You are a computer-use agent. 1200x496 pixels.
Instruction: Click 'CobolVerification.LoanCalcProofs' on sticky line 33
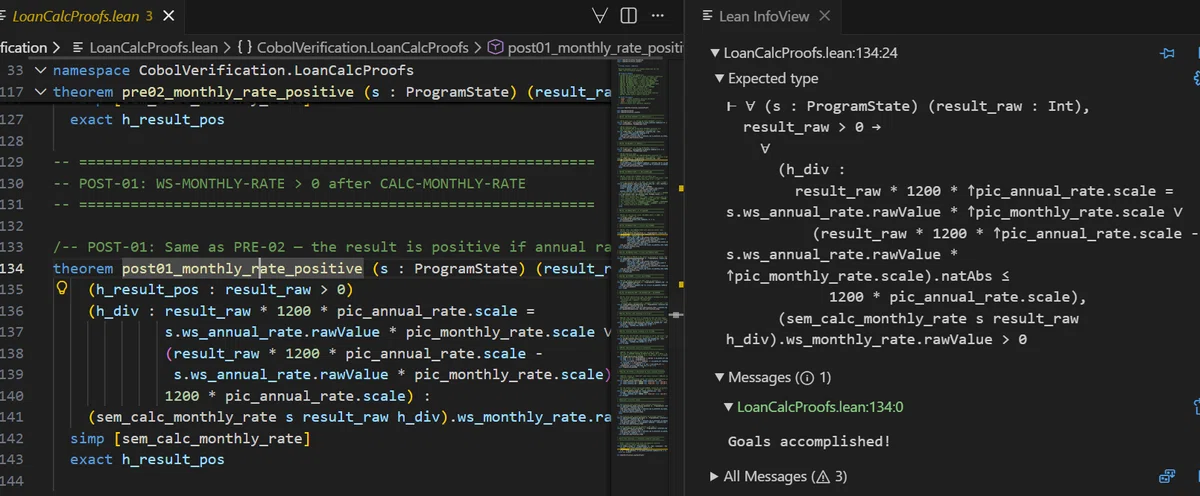(x=276, y=71)
